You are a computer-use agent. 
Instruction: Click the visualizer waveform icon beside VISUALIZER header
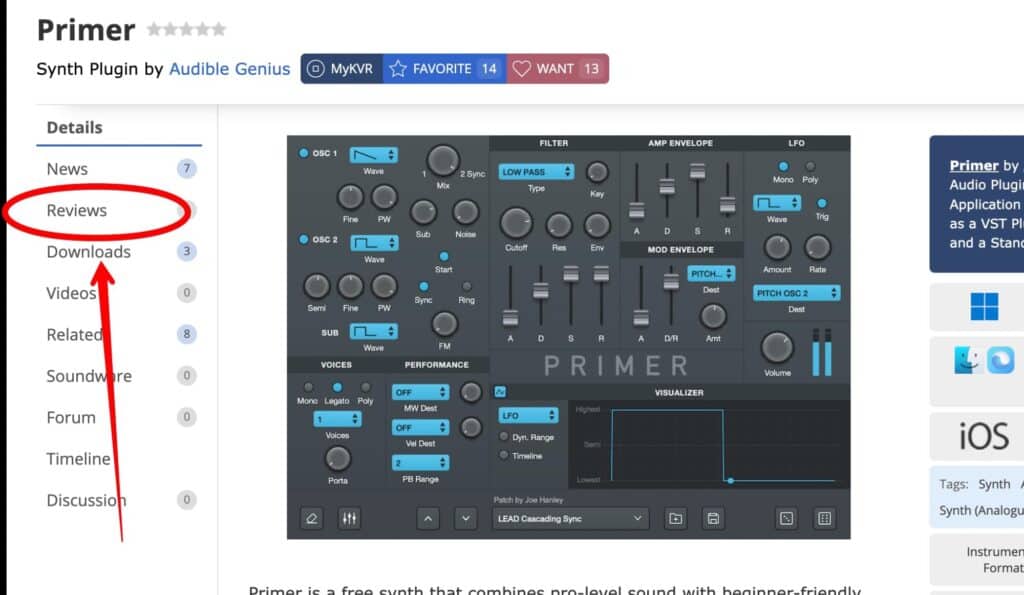(500, 392)
